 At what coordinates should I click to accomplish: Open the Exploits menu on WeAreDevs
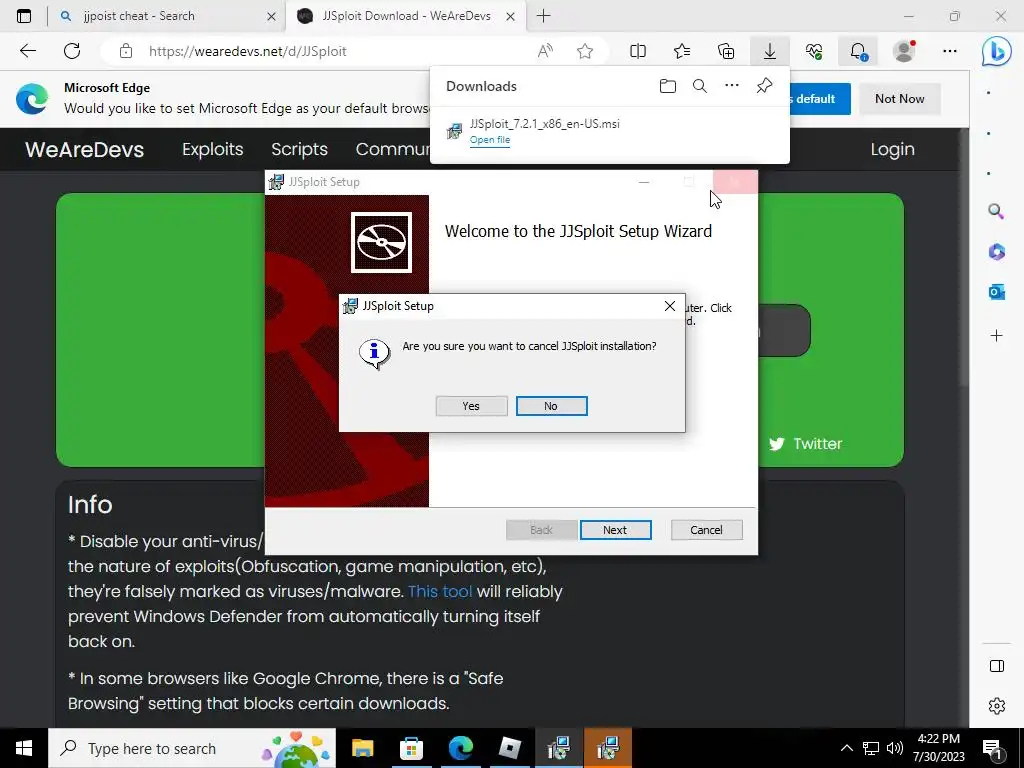point(212,149)
